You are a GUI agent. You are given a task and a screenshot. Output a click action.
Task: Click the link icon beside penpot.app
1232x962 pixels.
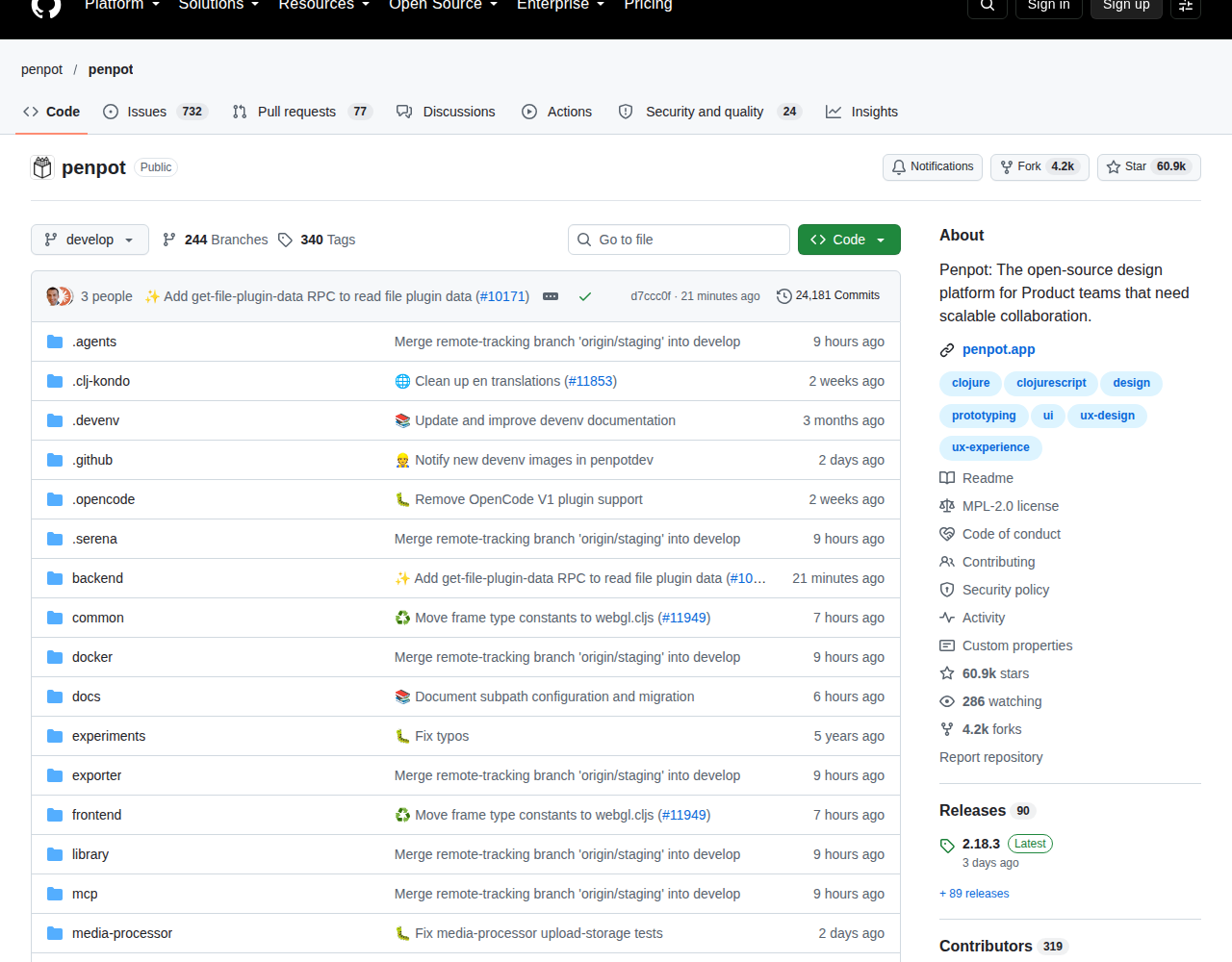pos(947,350)
